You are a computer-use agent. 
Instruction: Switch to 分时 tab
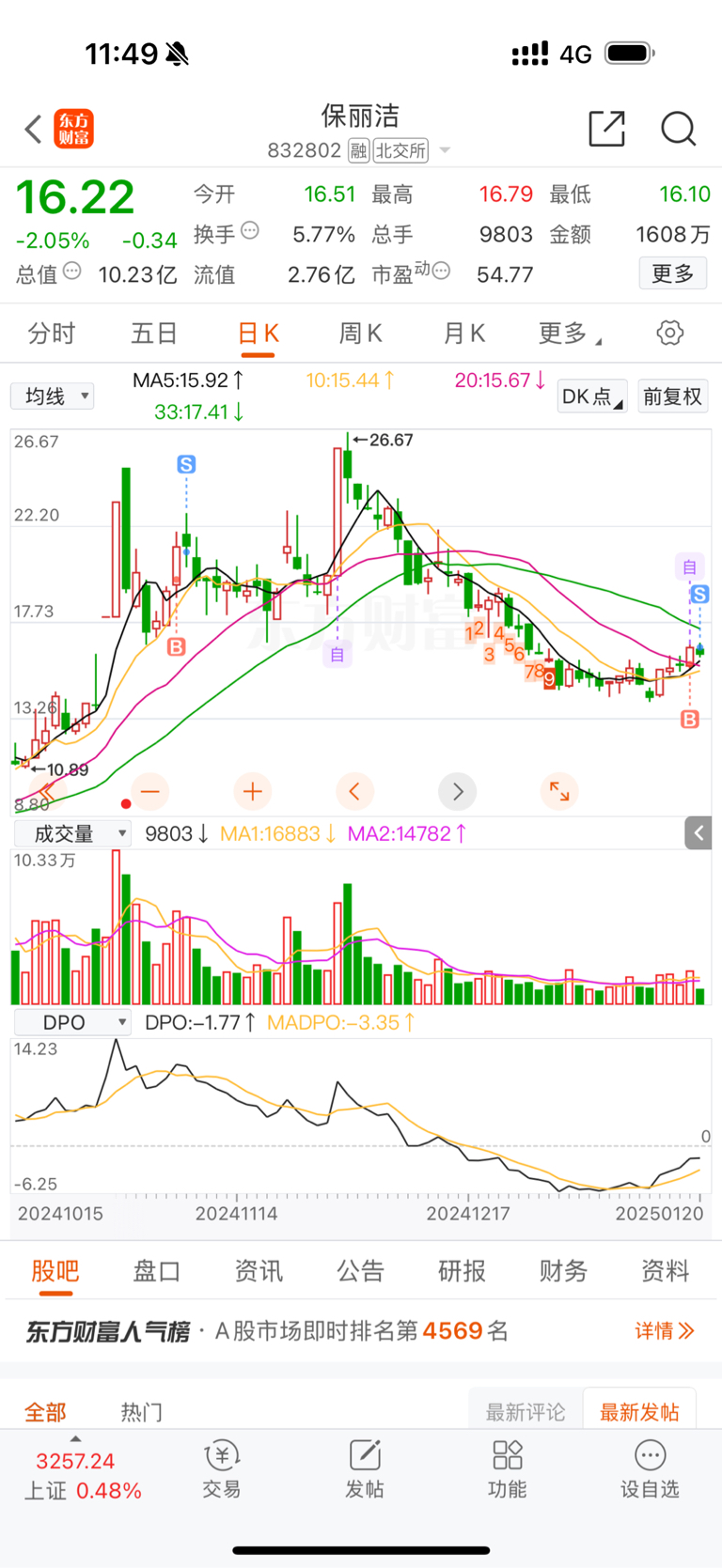51,333
